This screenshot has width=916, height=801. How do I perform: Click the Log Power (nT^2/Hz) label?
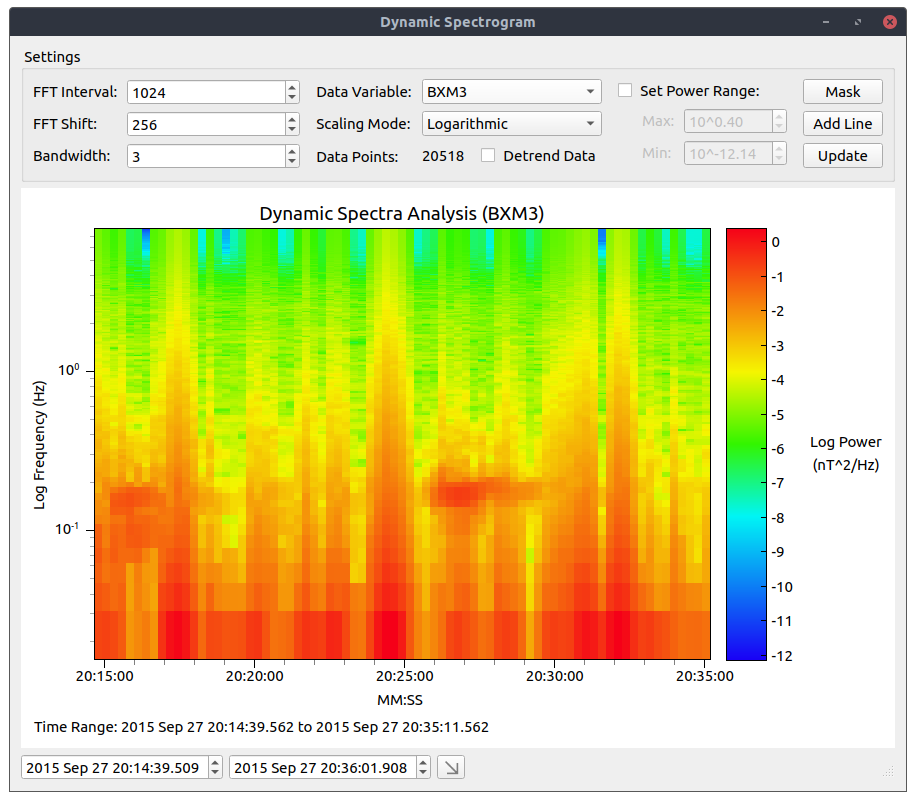[x=846, y=453]
